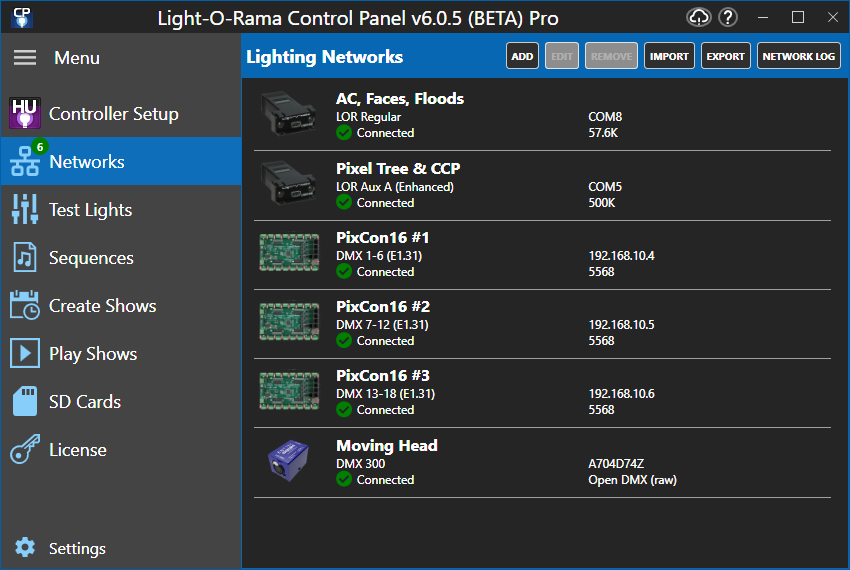Click the Sequences music file icon
Image resolution: width=850 pixels, height=570 pixels.
(25, 257)
